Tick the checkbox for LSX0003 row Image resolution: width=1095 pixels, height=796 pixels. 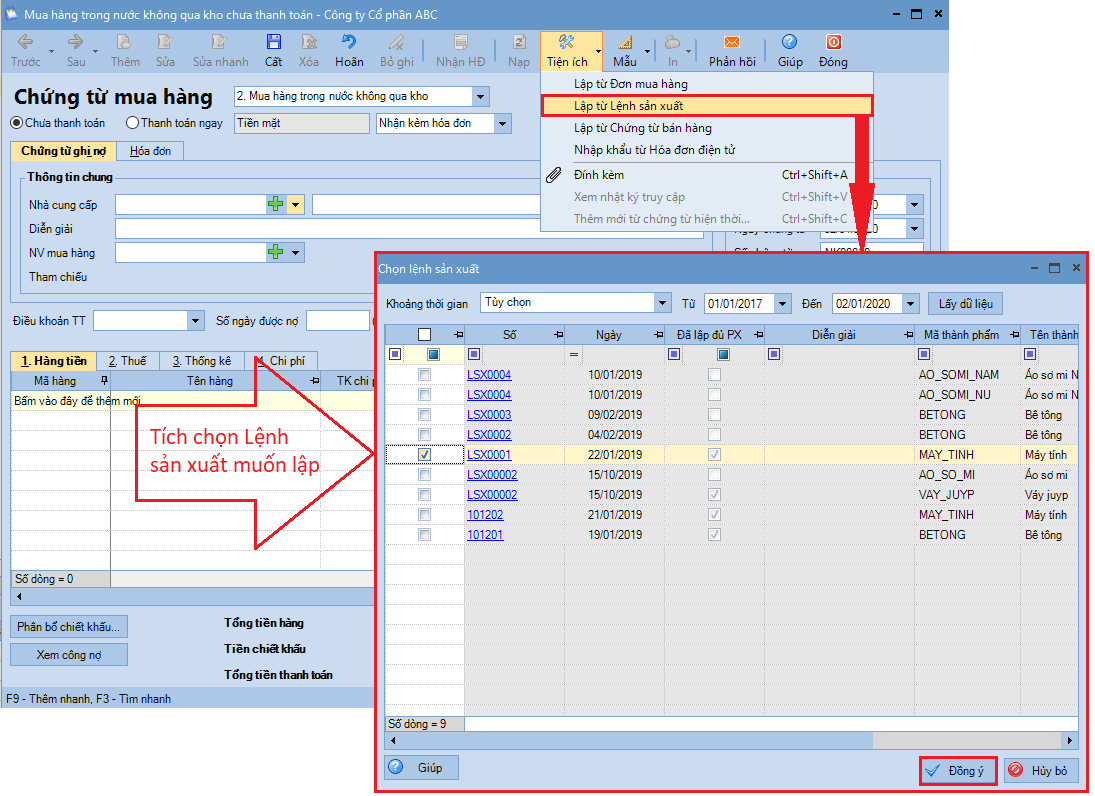coord(425,415)
